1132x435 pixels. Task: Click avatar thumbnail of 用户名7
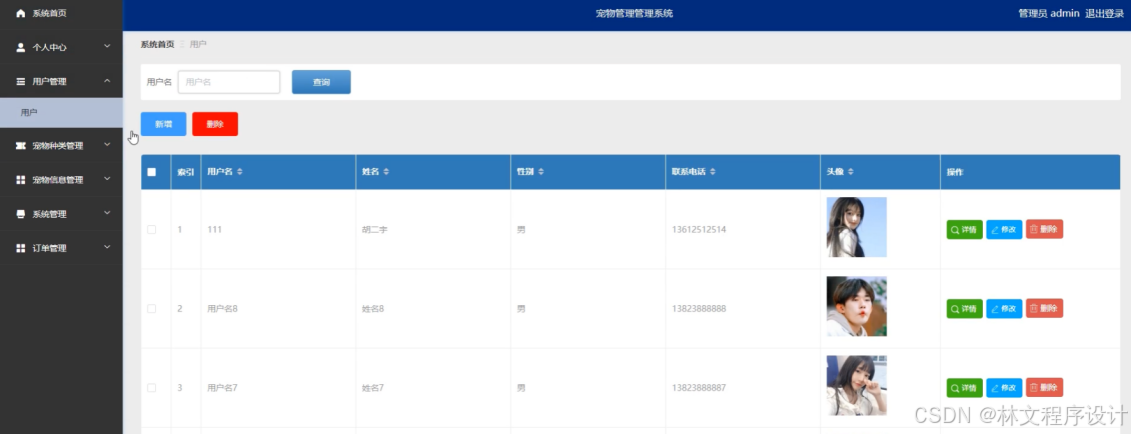coord(856,385)
